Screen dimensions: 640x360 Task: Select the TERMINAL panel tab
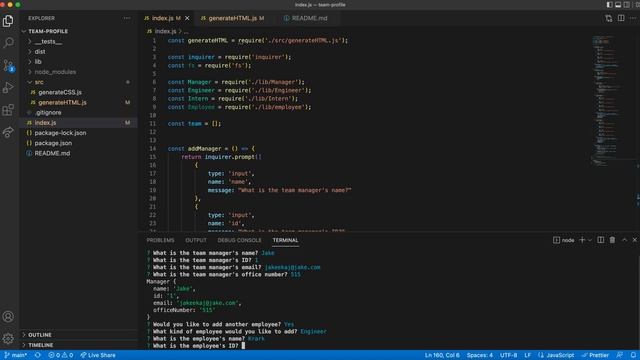[285, 240]
